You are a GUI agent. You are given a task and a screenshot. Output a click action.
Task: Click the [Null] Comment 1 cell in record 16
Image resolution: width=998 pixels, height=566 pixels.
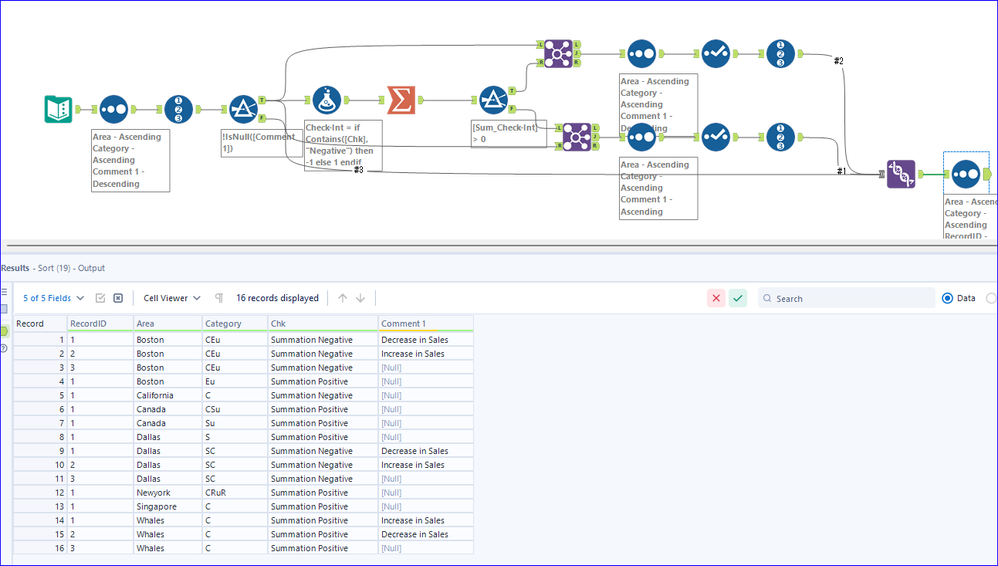click(426, 548)
